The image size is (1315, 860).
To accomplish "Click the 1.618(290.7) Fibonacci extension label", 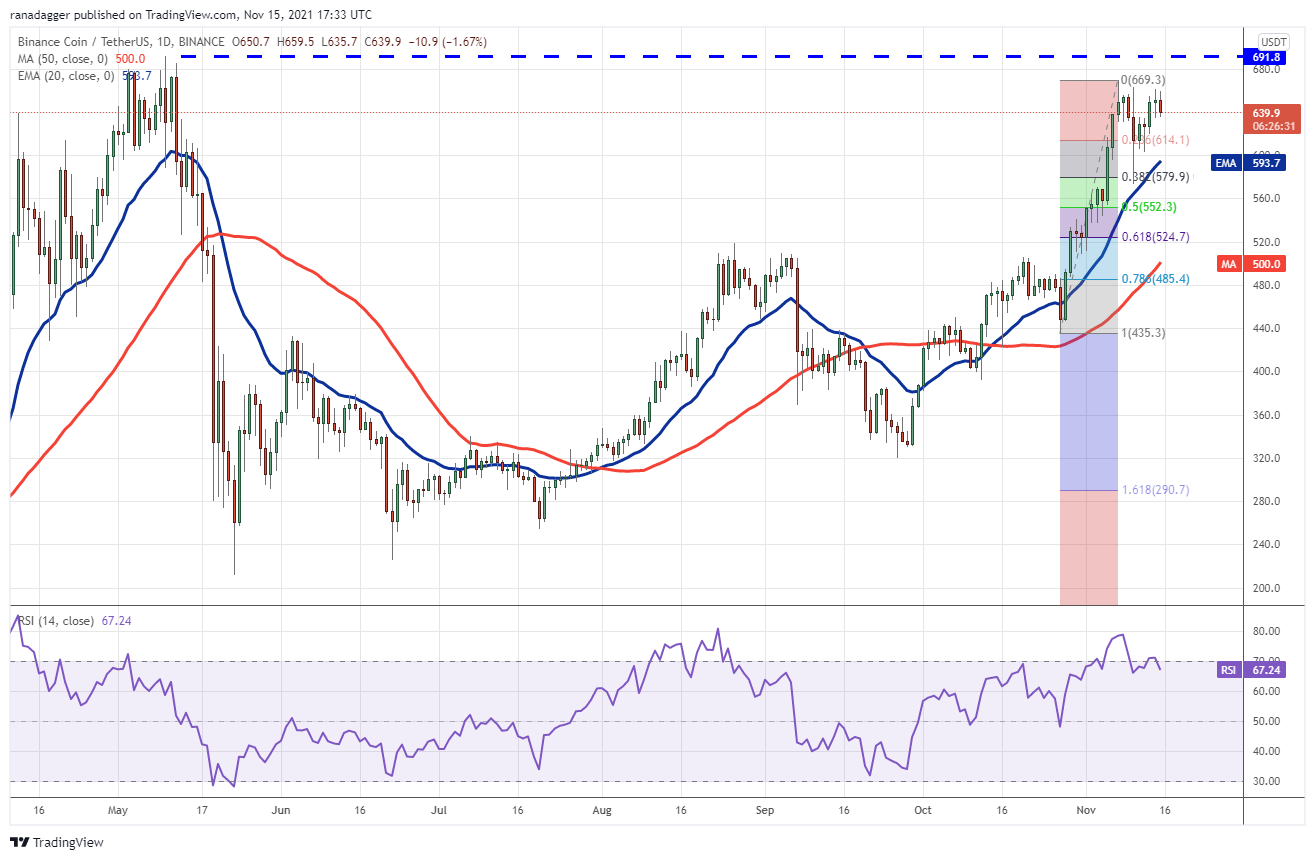I will (x=1154, y=490).
